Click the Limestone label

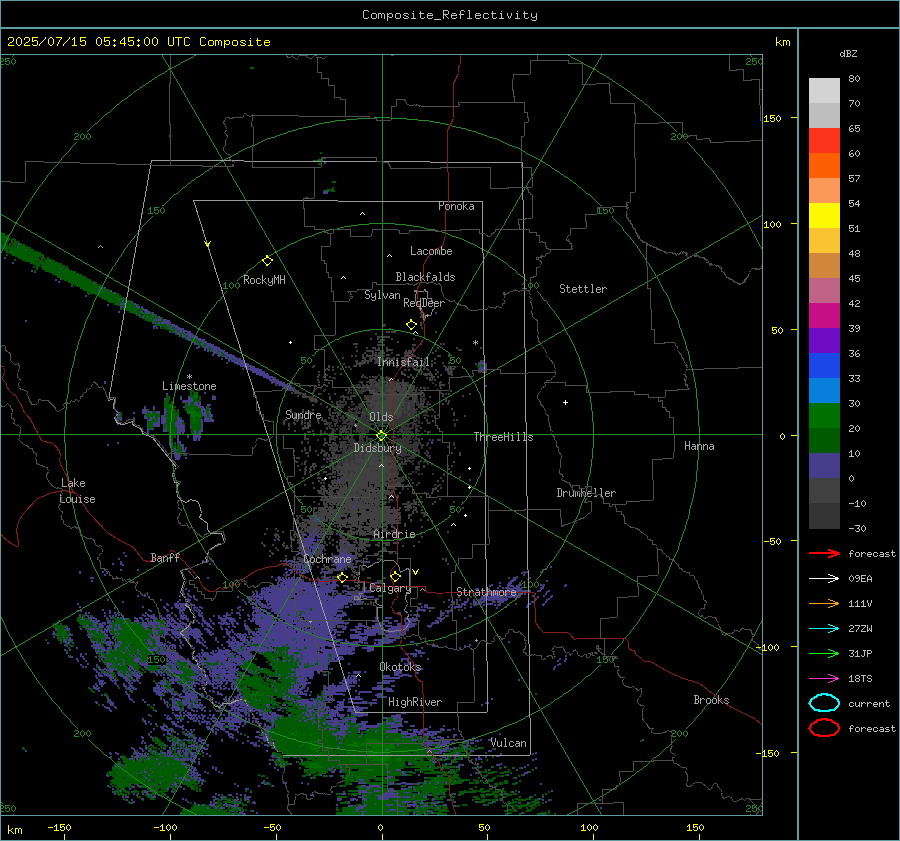point(189,386)
